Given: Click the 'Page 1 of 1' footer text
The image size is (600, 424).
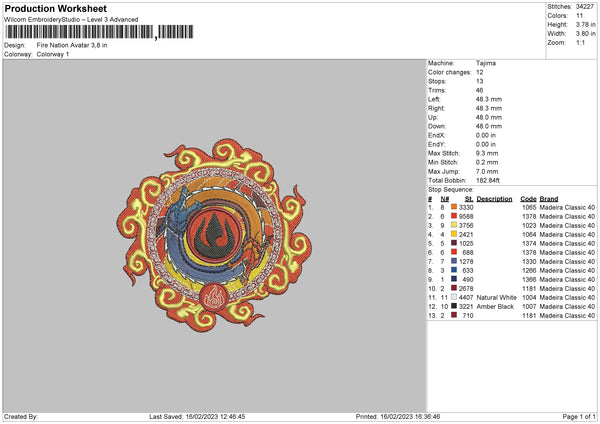Looking at the screenshot, I should pos(579,416).
